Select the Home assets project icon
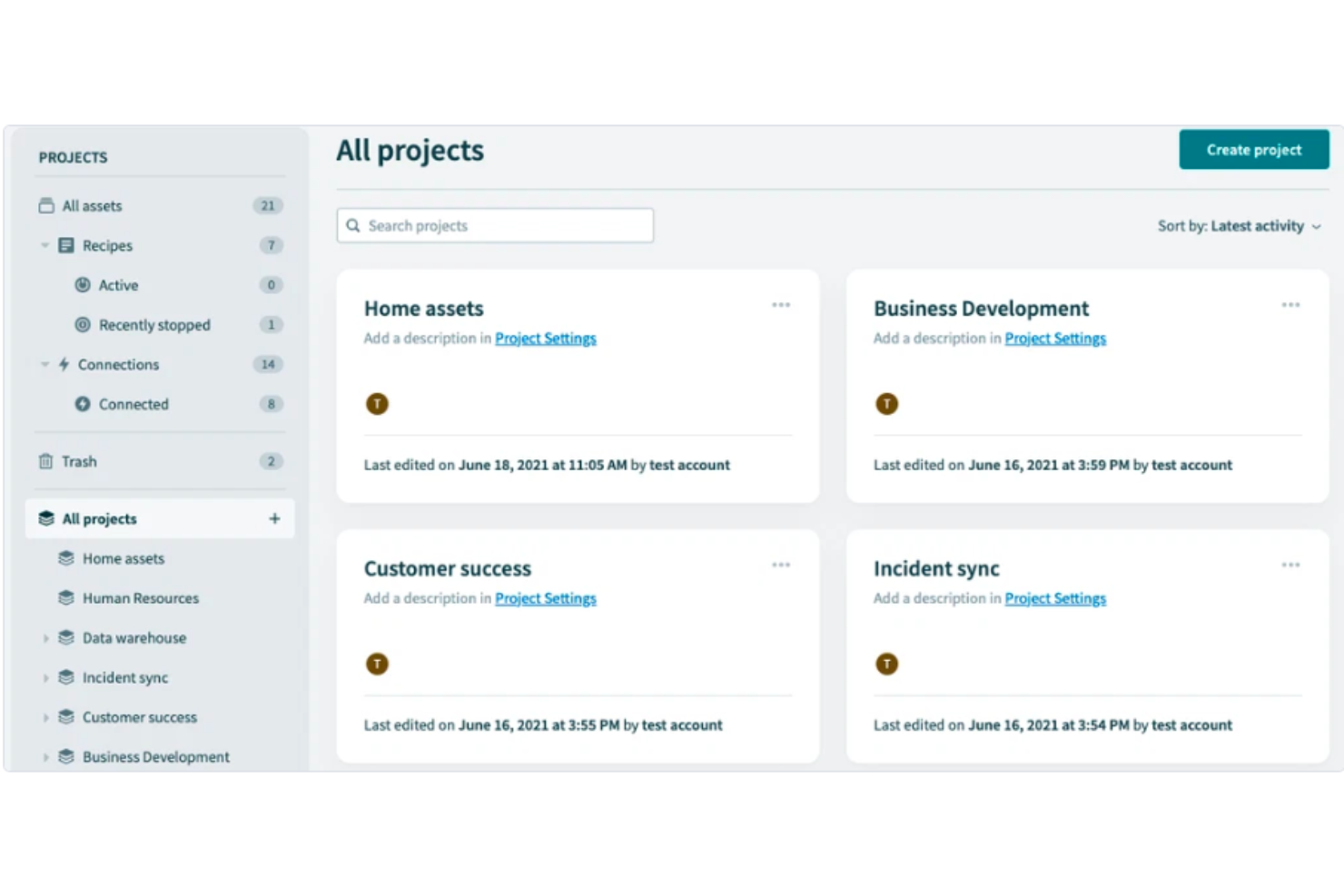 pos(65,558)
